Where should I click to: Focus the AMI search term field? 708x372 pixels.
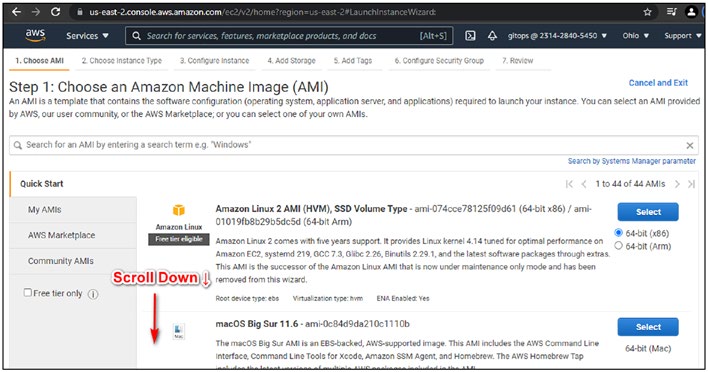[354, 145]
